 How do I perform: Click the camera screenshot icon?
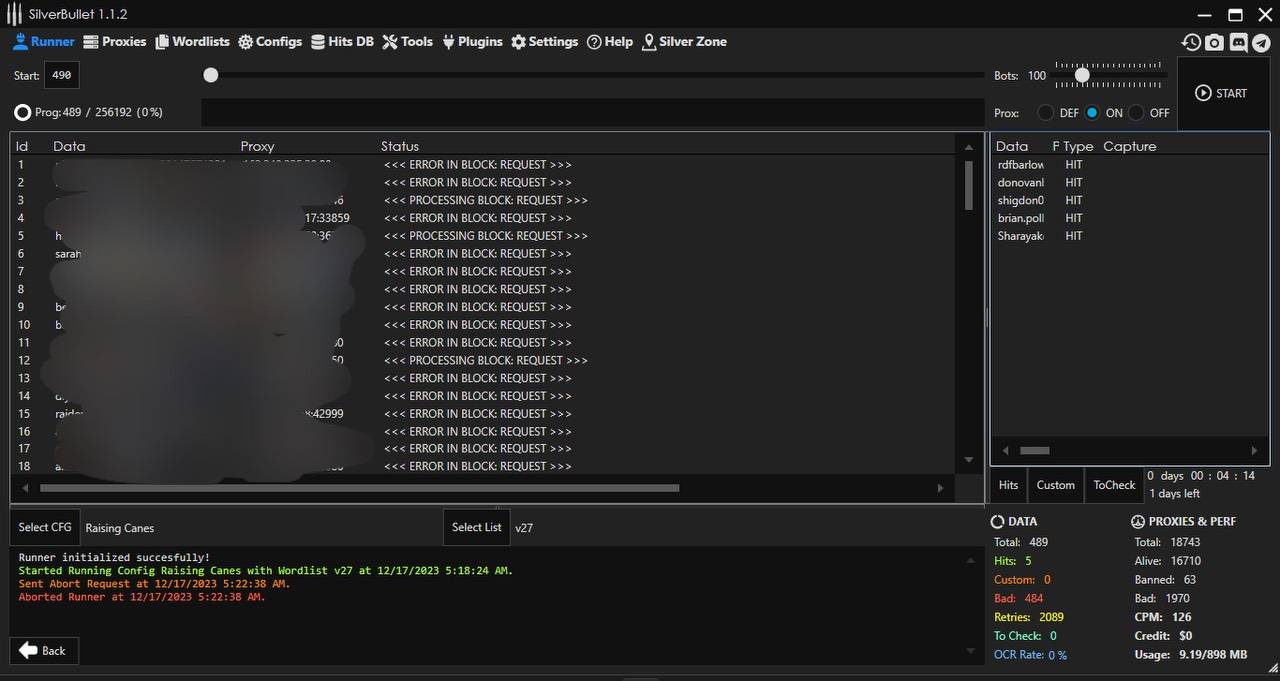pyautogui.click(x=1214, y=42)
